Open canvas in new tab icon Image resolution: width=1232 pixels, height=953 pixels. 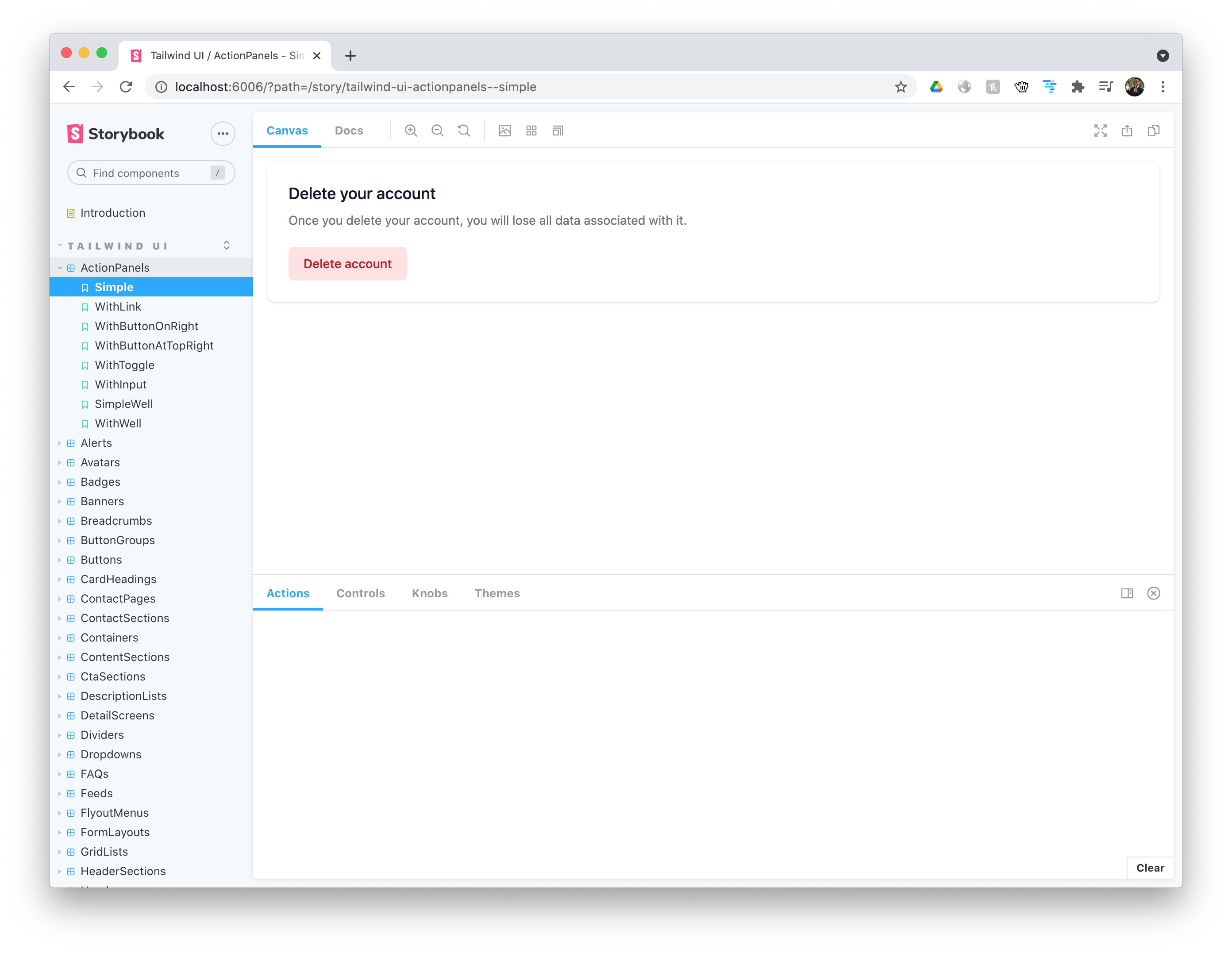[1127, 131]
